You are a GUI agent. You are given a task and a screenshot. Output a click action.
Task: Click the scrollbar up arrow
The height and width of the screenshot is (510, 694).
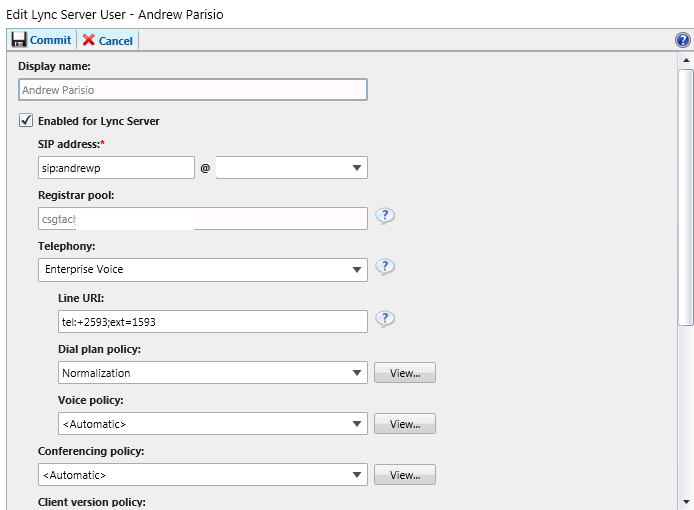coord(686,60)
